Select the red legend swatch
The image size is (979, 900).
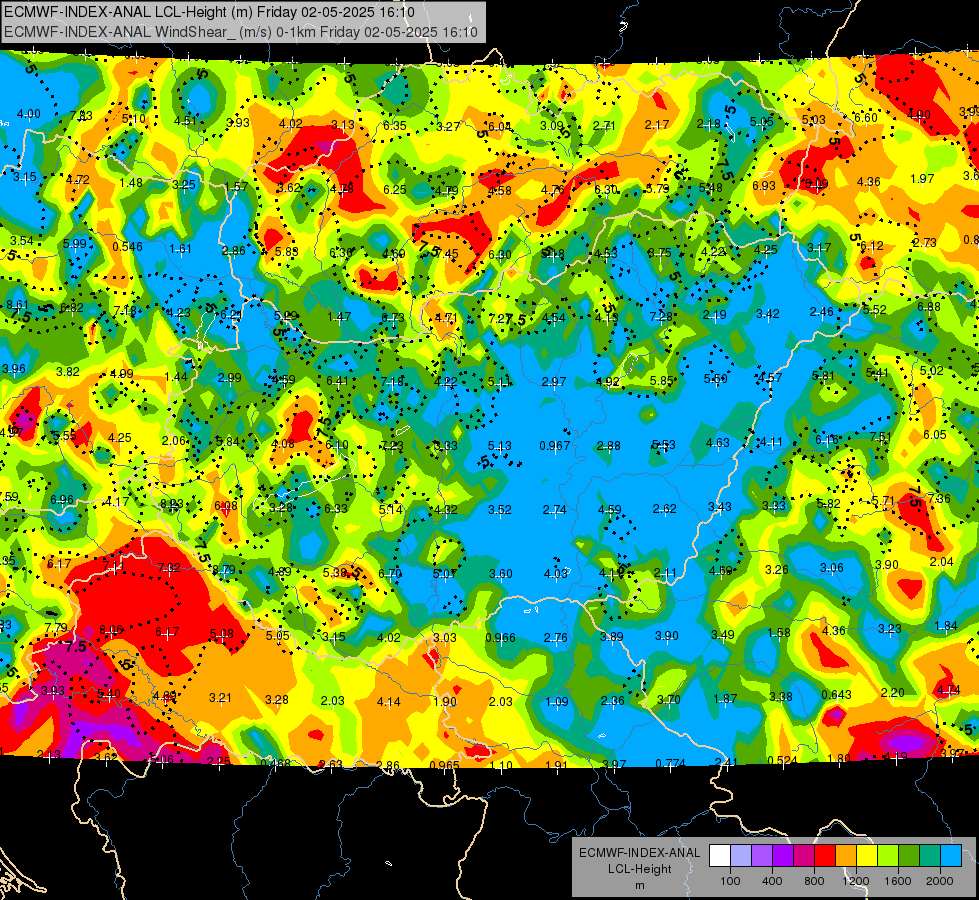click(825, 856)
